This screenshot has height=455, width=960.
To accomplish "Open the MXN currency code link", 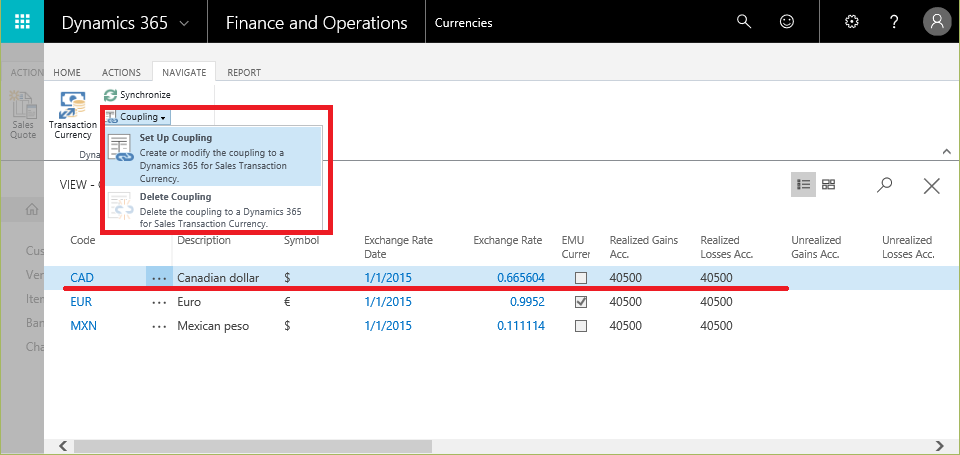I will point(83,326).
